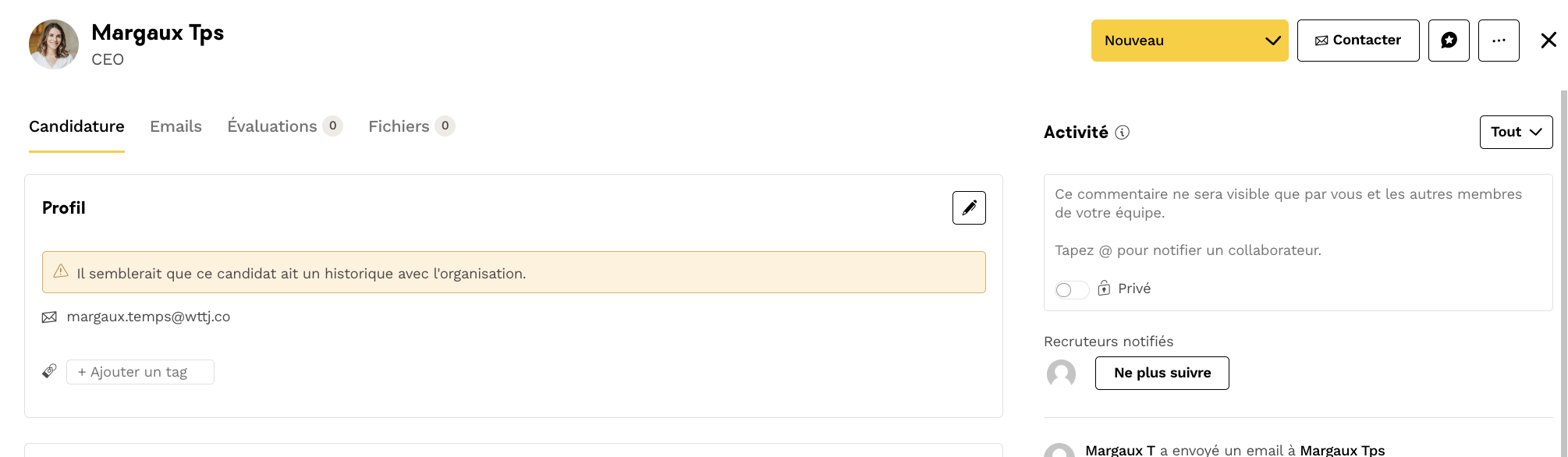Expand the Tout activity filter dropdown
Viewport: 1568px width, 457px height.
[1516, 132]
